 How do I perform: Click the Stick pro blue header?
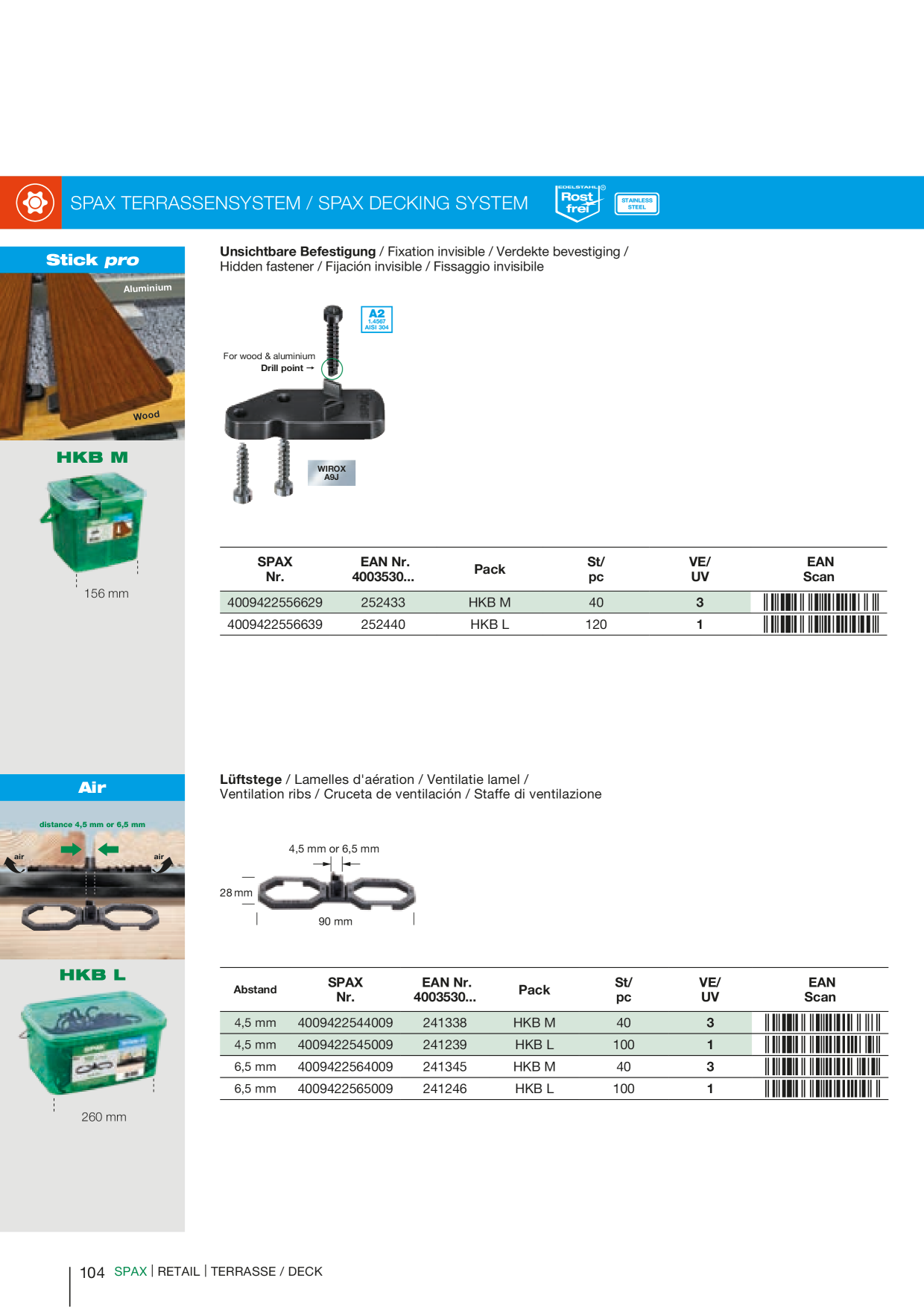(x=92, y=260)
